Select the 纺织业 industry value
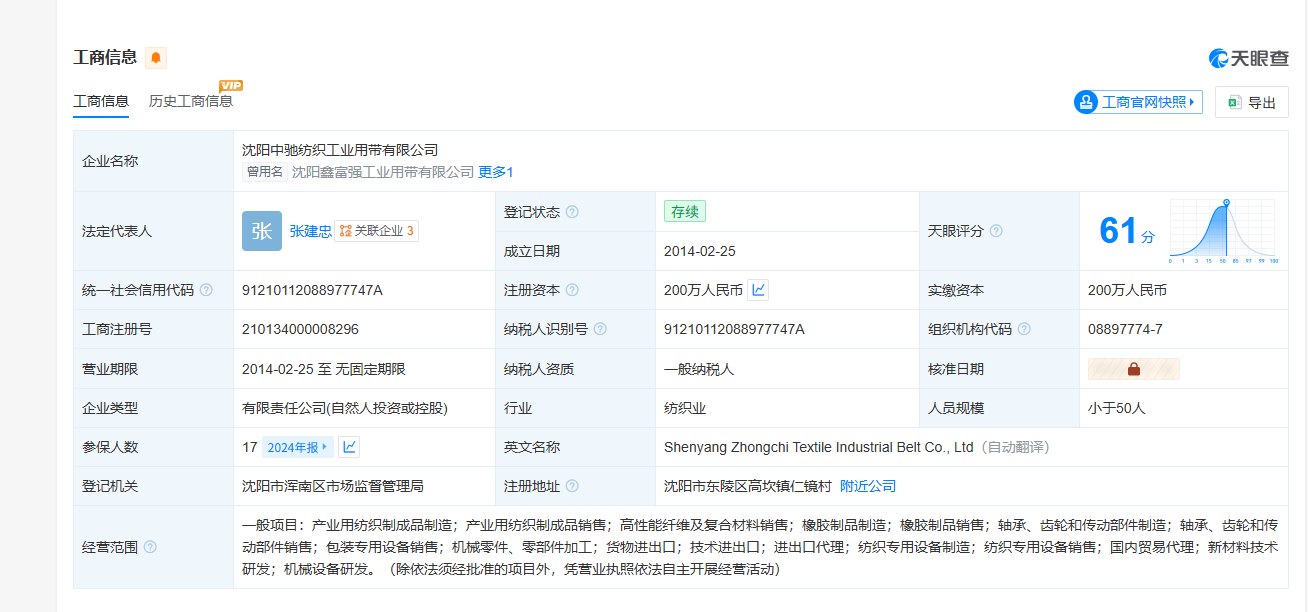 [x=685, y=408]
